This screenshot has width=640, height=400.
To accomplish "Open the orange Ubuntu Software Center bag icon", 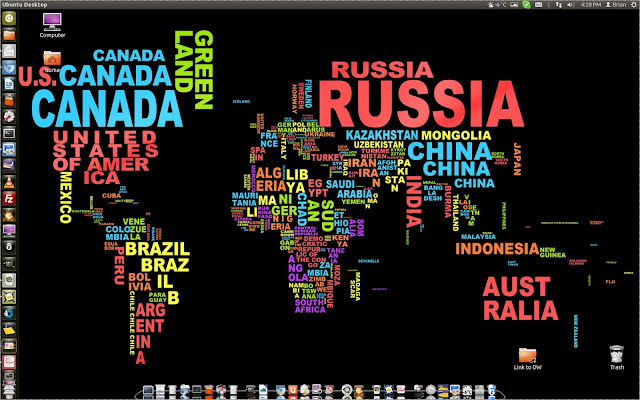I will (x=9, y=100).
